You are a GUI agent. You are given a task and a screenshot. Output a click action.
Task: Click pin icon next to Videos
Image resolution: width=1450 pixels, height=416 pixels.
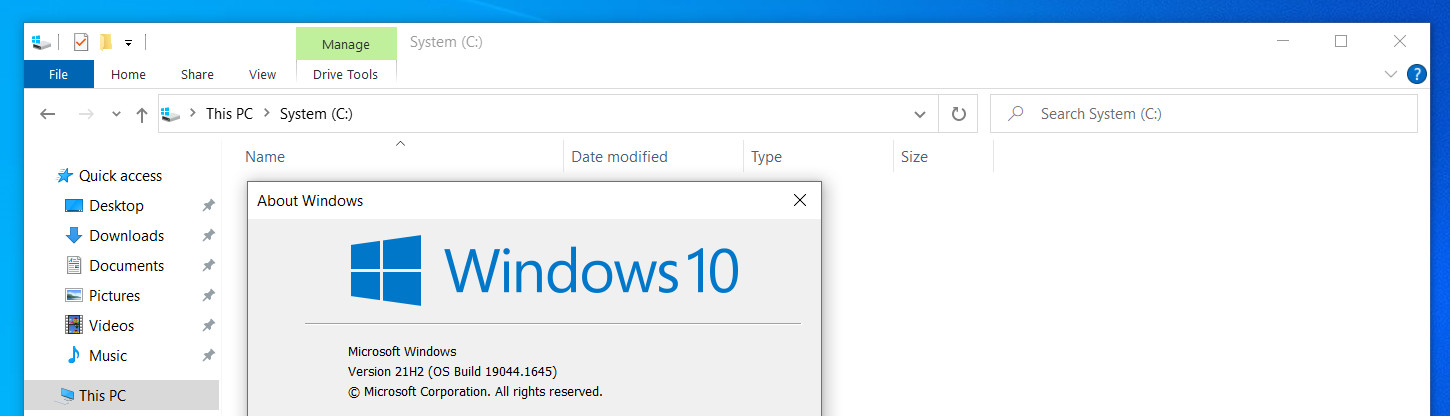pos(208,326)
